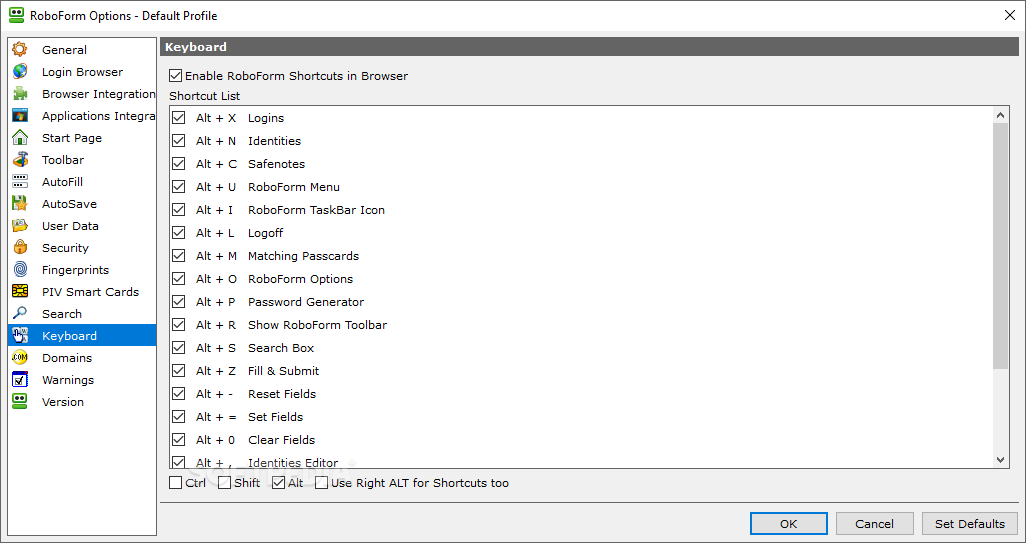The image size is (1026, 543).
Task: Click the Keyboard icon in sidebar
Action: [20, 336]
